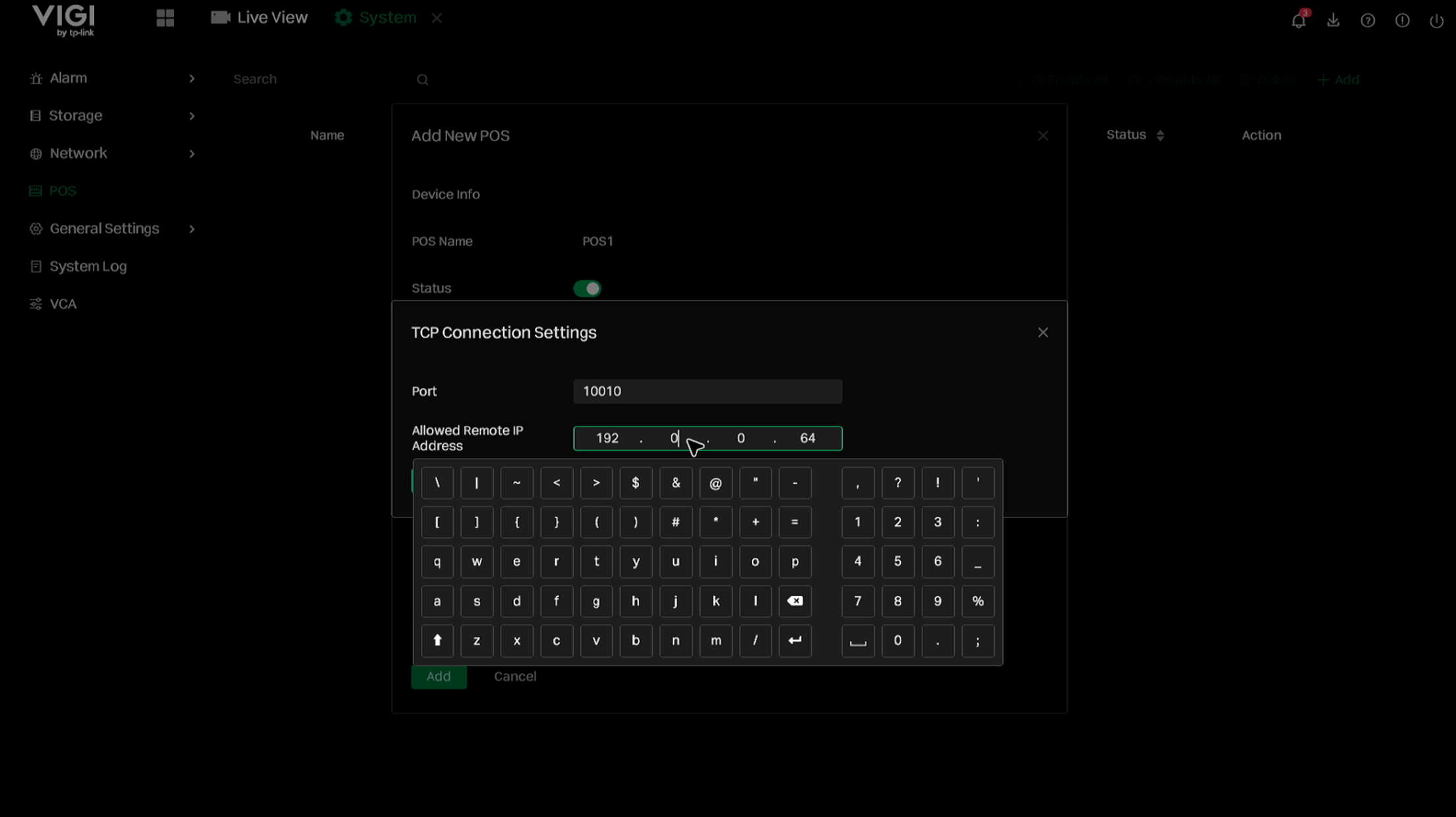
Task: Tap the # key on keyboard
Action: 675,522
